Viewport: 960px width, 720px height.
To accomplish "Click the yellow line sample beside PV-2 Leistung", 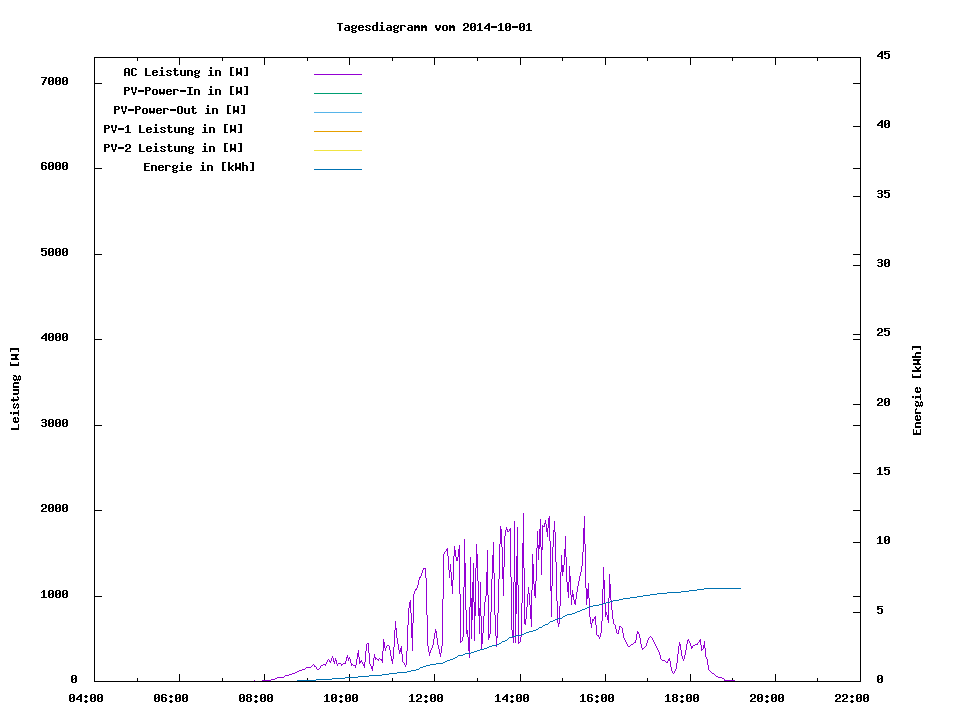I will pos(337,150).
